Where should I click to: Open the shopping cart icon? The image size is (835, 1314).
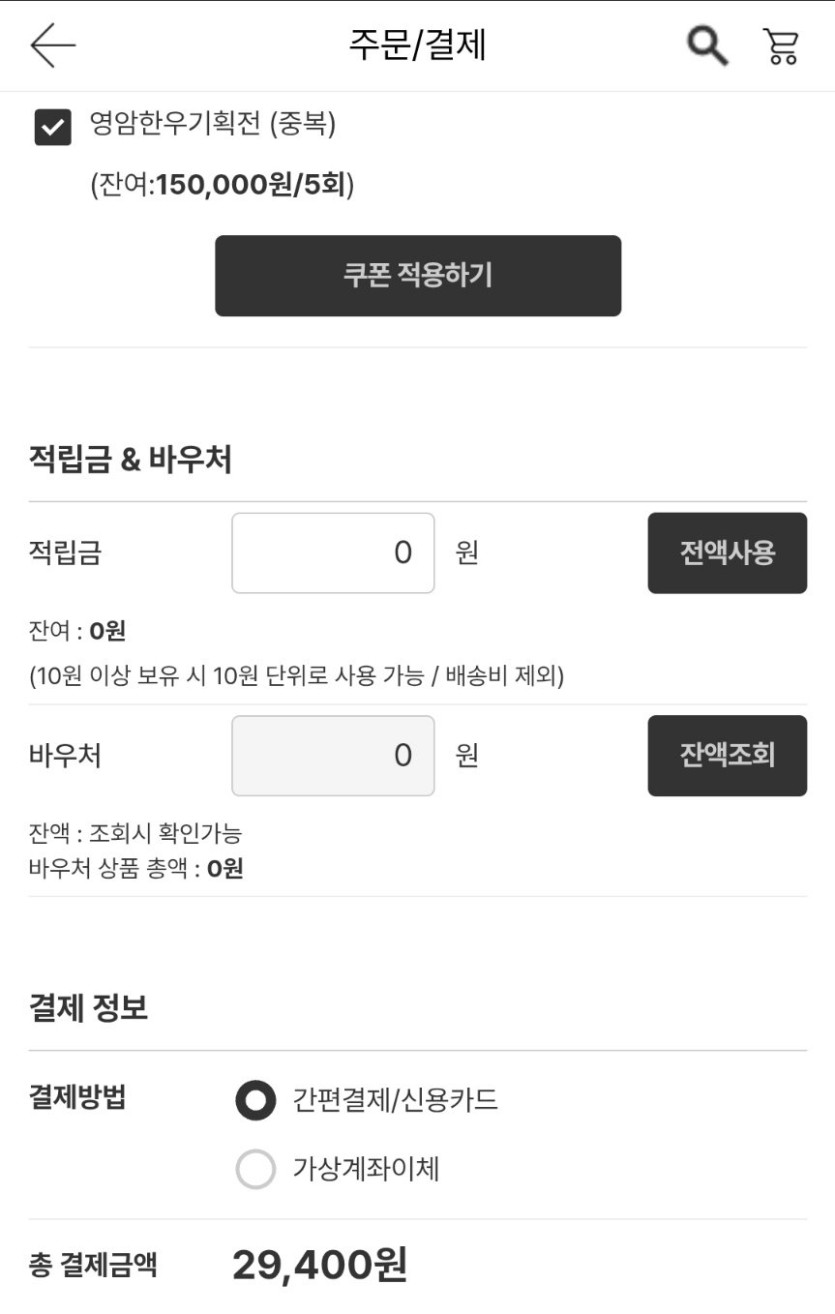pos(782,46)
